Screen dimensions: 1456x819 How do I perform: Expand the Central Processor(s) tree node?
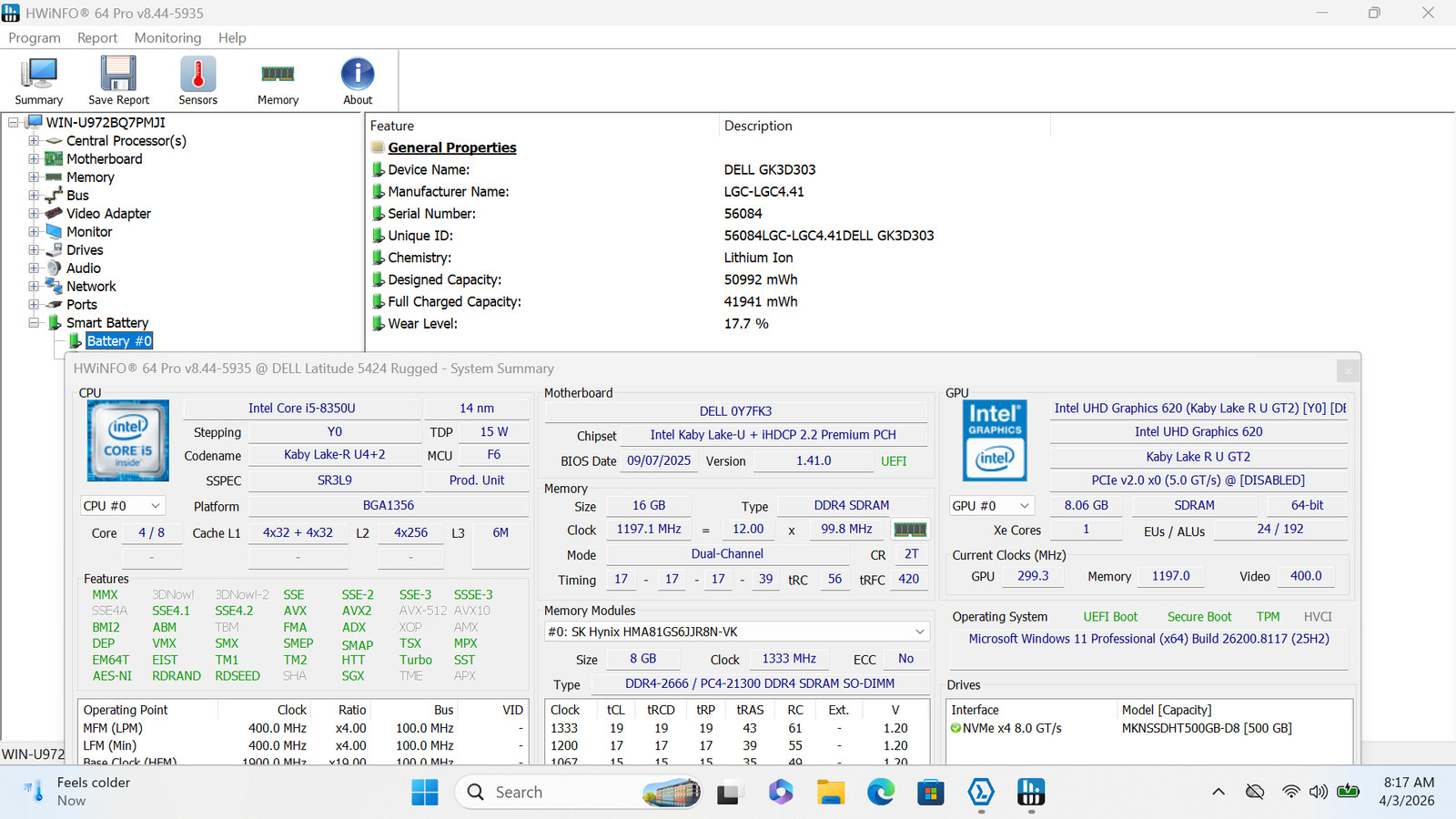(x=34, y=141)
